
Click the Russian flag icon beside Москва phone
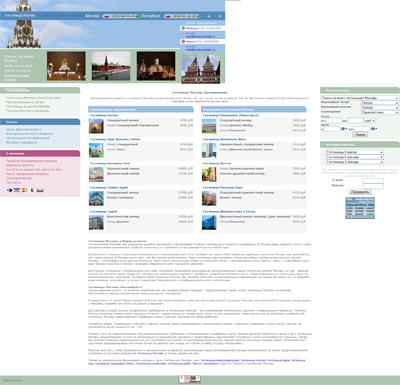[106, 16]
